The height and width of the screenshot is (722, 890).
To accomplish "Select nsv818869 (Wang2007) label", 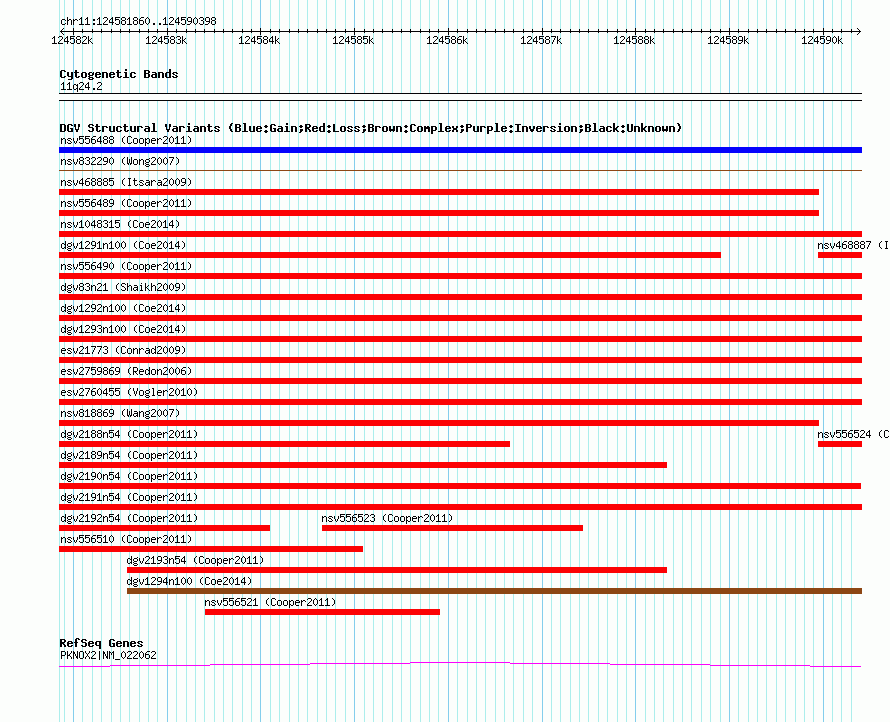I will (120, 413).
